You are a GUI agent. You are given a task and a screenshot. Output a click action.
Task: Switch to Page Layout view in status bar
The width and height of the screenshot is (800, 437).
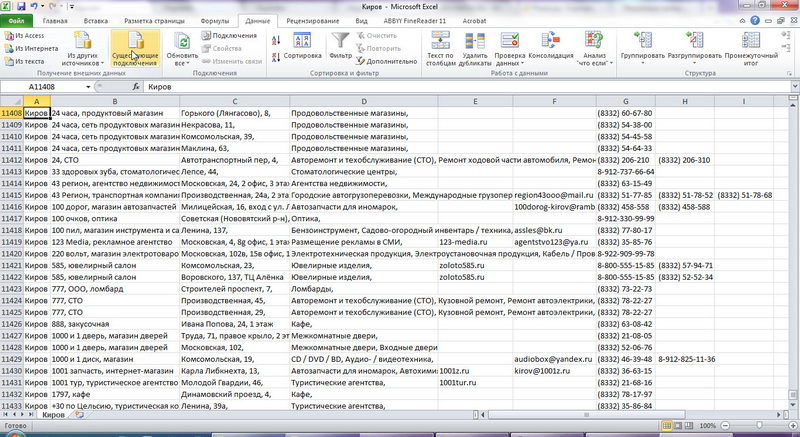pyautogui.click(x=678, y=426)
